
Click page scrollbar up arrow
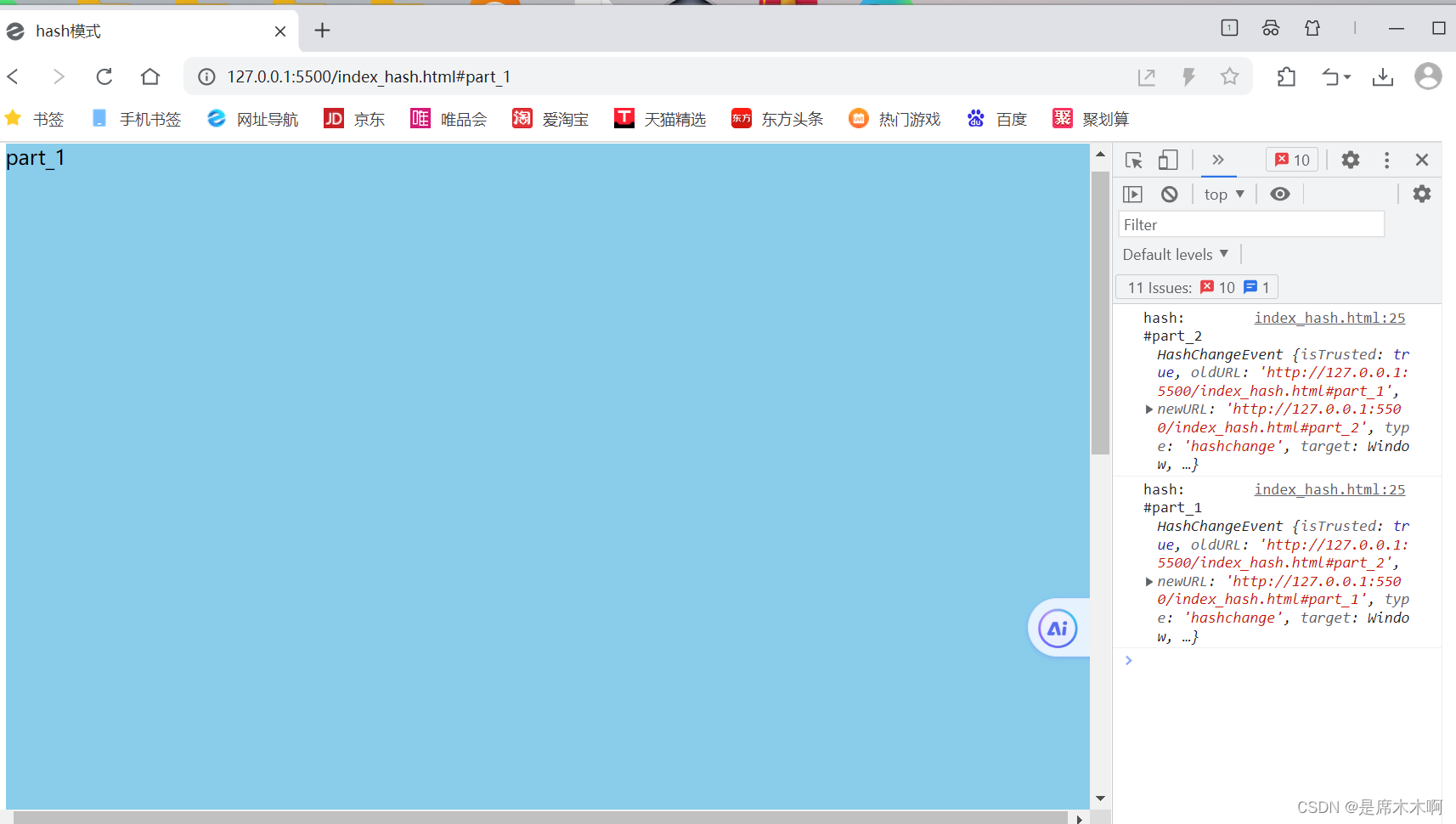1100,155
